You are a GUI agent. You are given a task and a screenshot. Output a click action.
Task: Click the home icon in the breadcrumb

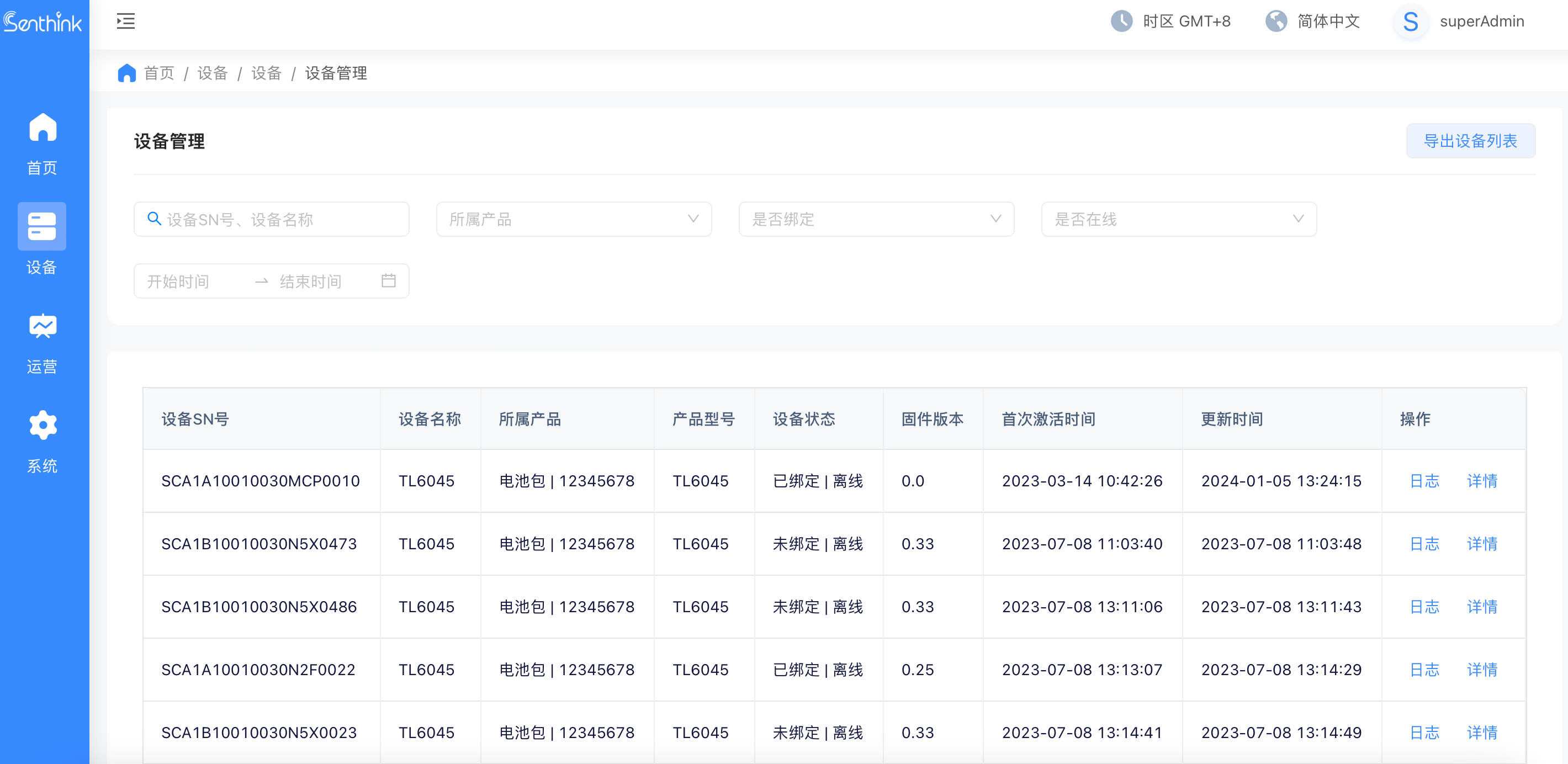coord(126,73)
